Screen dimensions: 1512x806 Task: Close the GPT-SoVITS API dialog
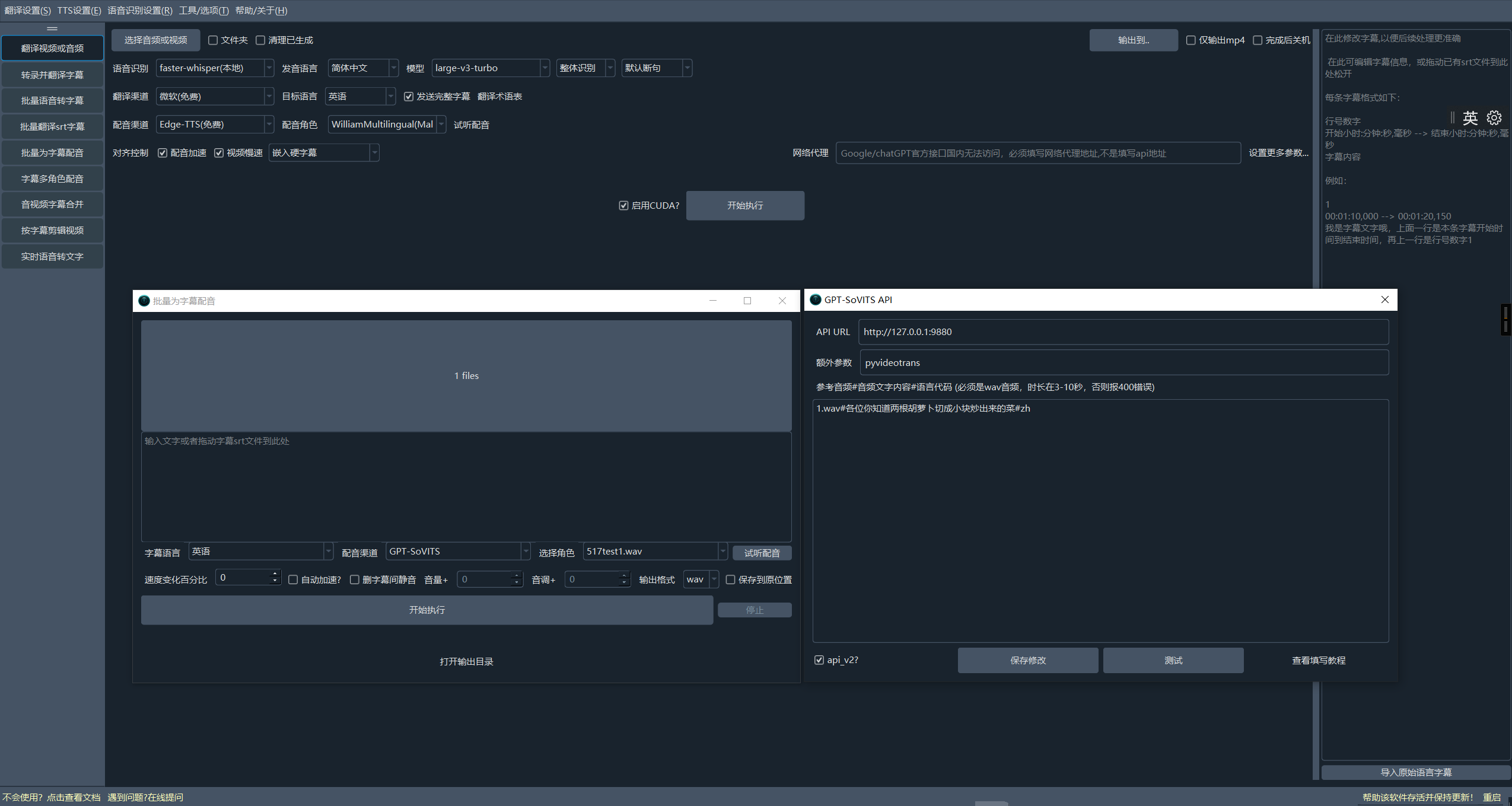[x=1384, y=300]
